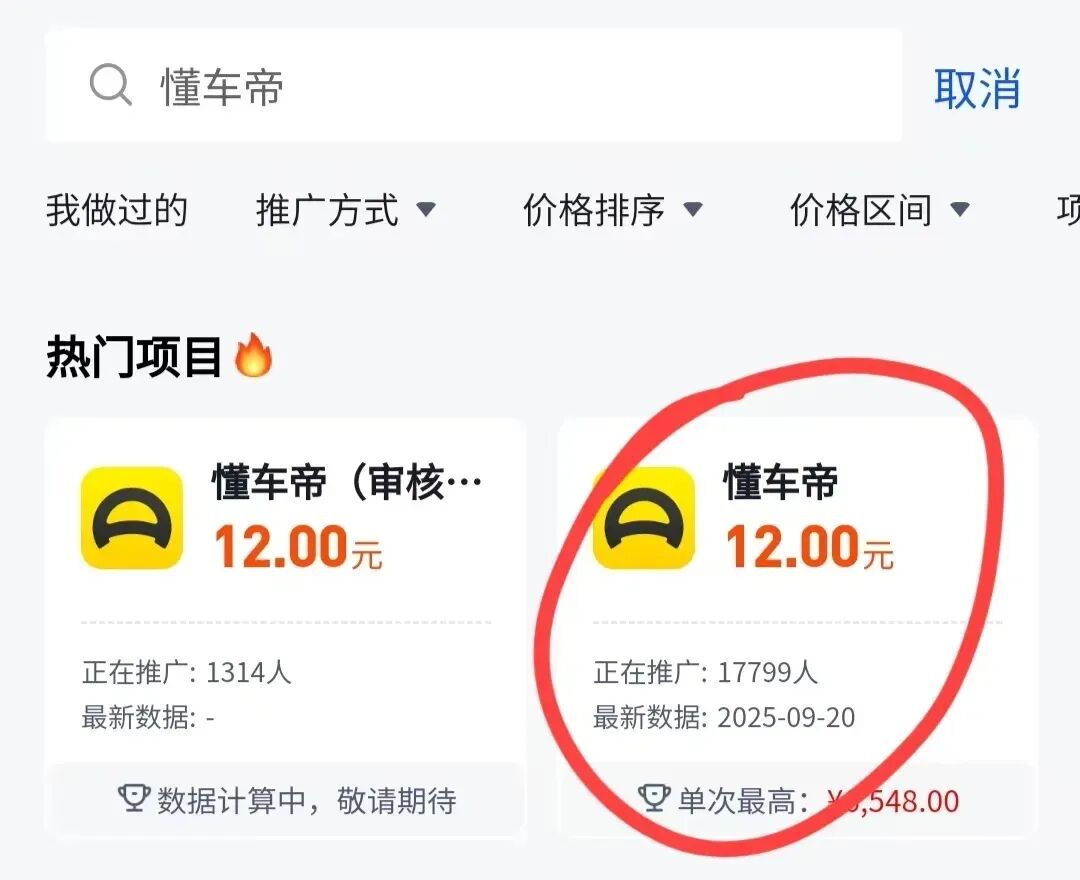
Task: Click trophy icon next to 数据计算中
Action: click(x=134, y=798)
